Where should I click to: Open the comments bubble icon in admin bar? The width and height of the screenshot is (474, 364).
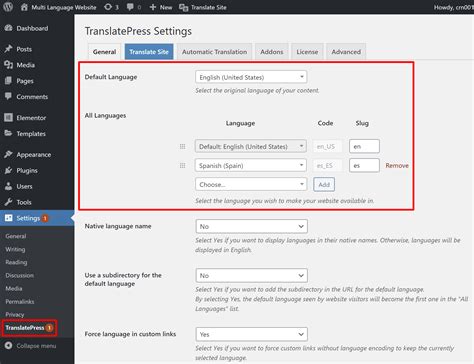pyautogui.click(x=130, y=7)
